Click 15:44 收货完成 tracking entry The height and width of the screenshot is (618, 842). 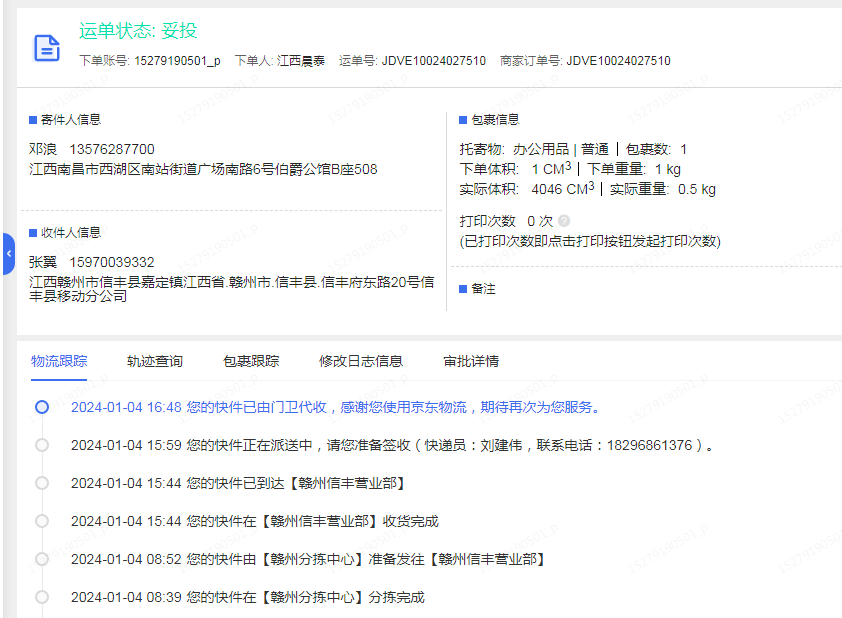pyautogui.click(x=255, y=521)
